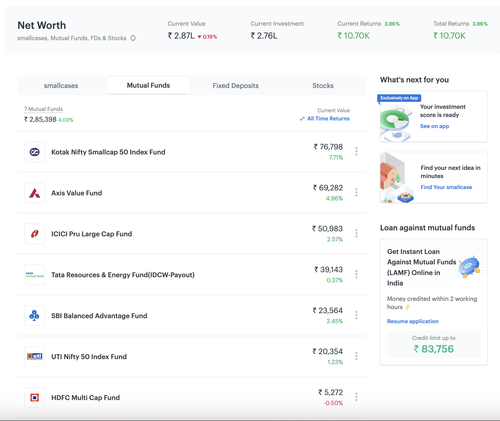The image size is (500, 421).
Task: Toggle the All Time Returns view switch
Action: tap(325, 119)
